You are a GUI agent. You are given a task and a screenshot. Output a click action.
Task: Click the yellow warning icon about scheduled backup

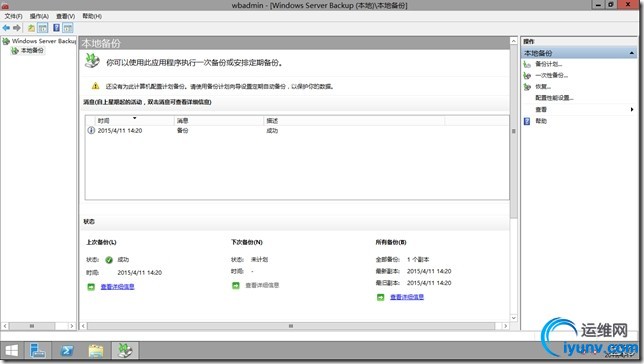click(95, 86)
